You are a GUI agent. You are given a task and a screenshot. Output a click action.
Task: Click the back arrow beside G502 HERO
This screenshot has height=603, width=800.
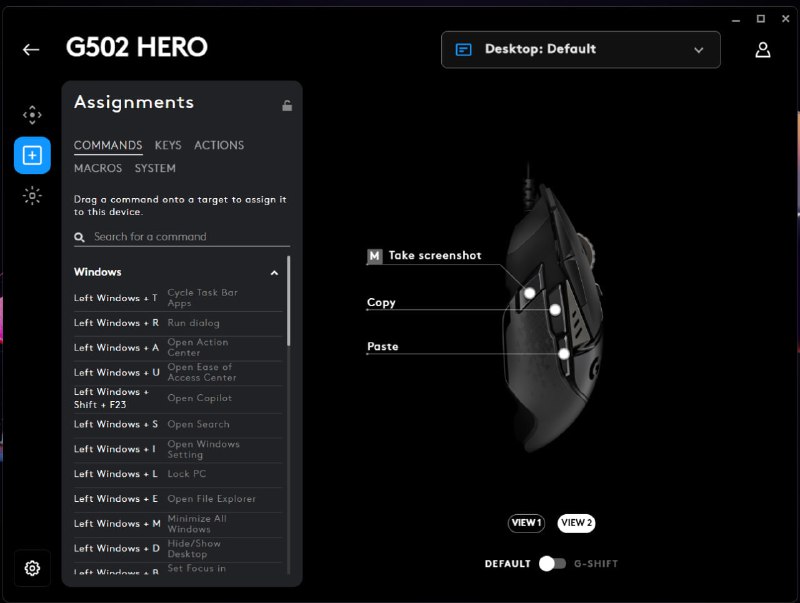(31, 49)
